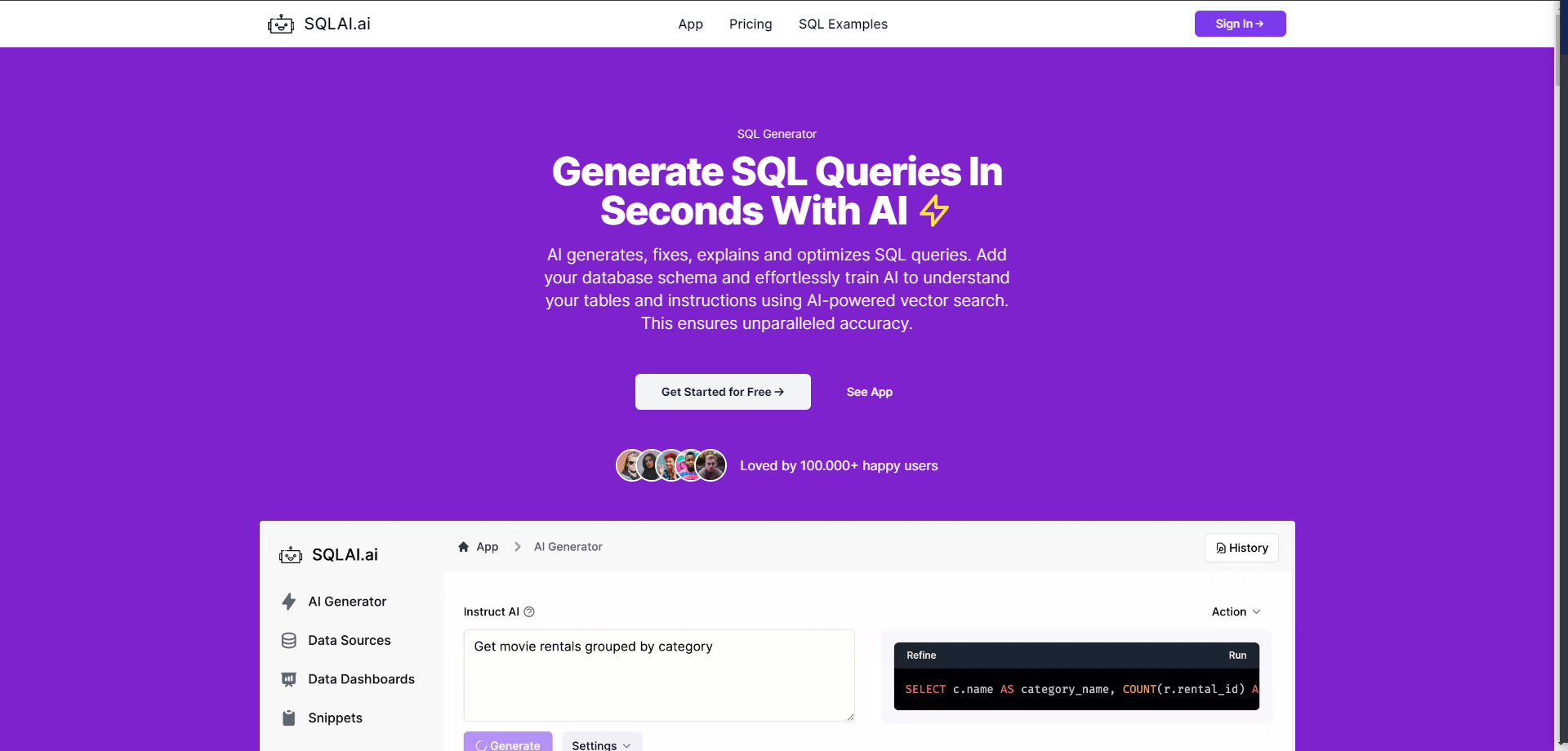Click the Data Dashboards presentation icon
Screen dimensions: 1568x751
[x=288, y=679]
